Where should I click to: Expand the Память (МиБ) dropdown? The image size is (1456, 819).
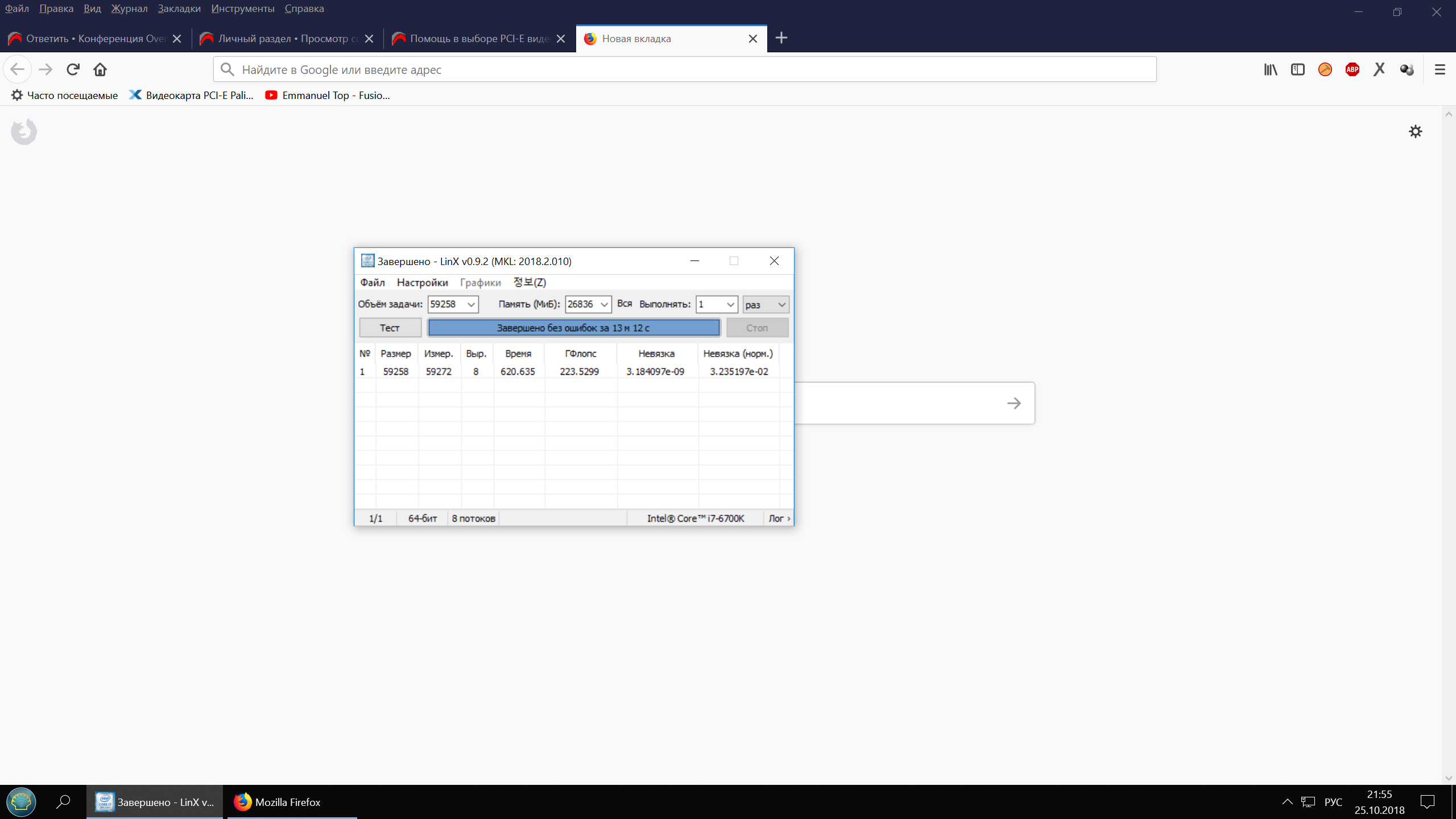[x=604, y=305]
